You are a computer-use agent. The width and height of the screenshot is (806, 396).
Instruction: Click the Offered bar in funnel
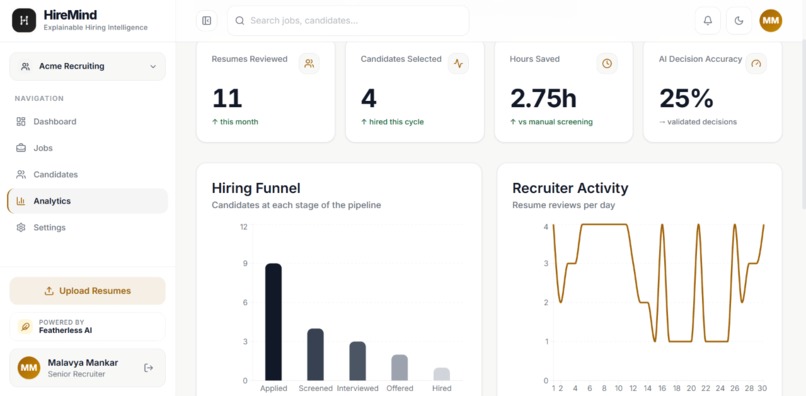[399, 367]
